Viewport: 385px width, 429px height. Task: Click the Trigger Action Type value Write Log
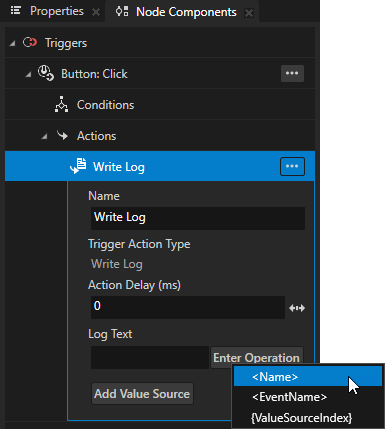click(x=117, y=264)
